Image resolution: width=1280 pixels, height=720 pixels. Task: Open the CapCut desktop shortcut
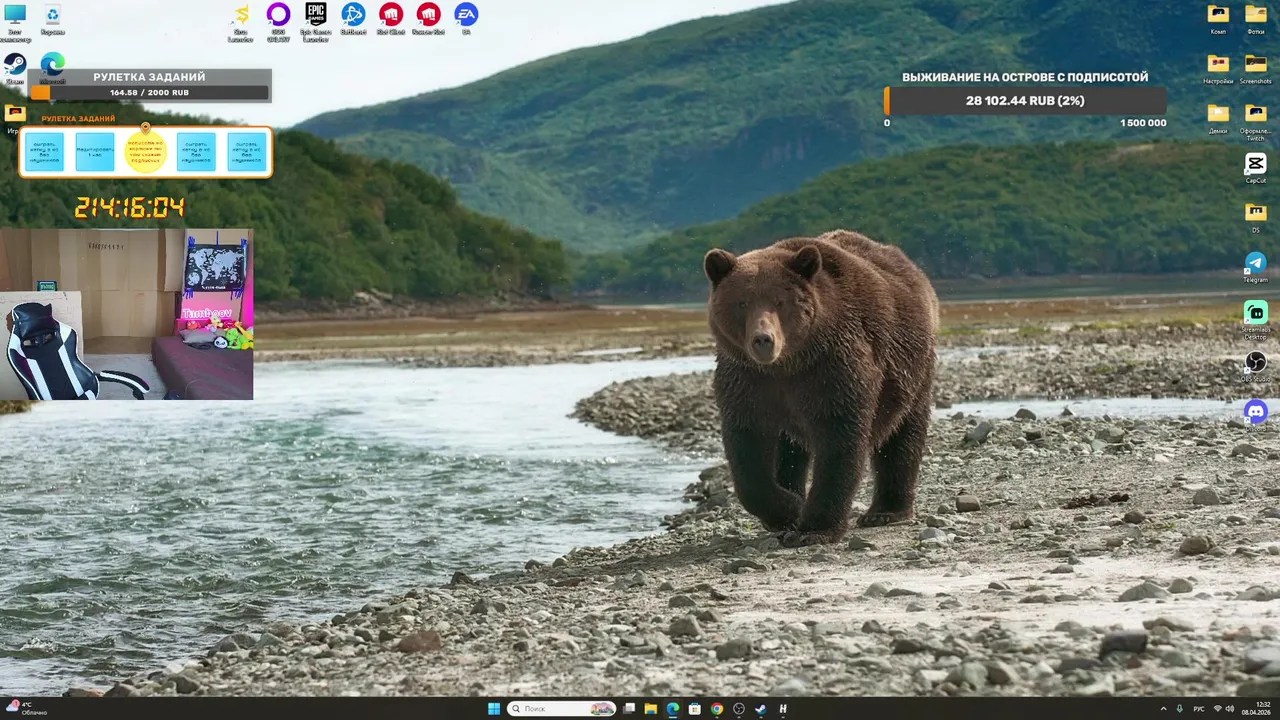pyautogui.click(x=1256, y=168)
